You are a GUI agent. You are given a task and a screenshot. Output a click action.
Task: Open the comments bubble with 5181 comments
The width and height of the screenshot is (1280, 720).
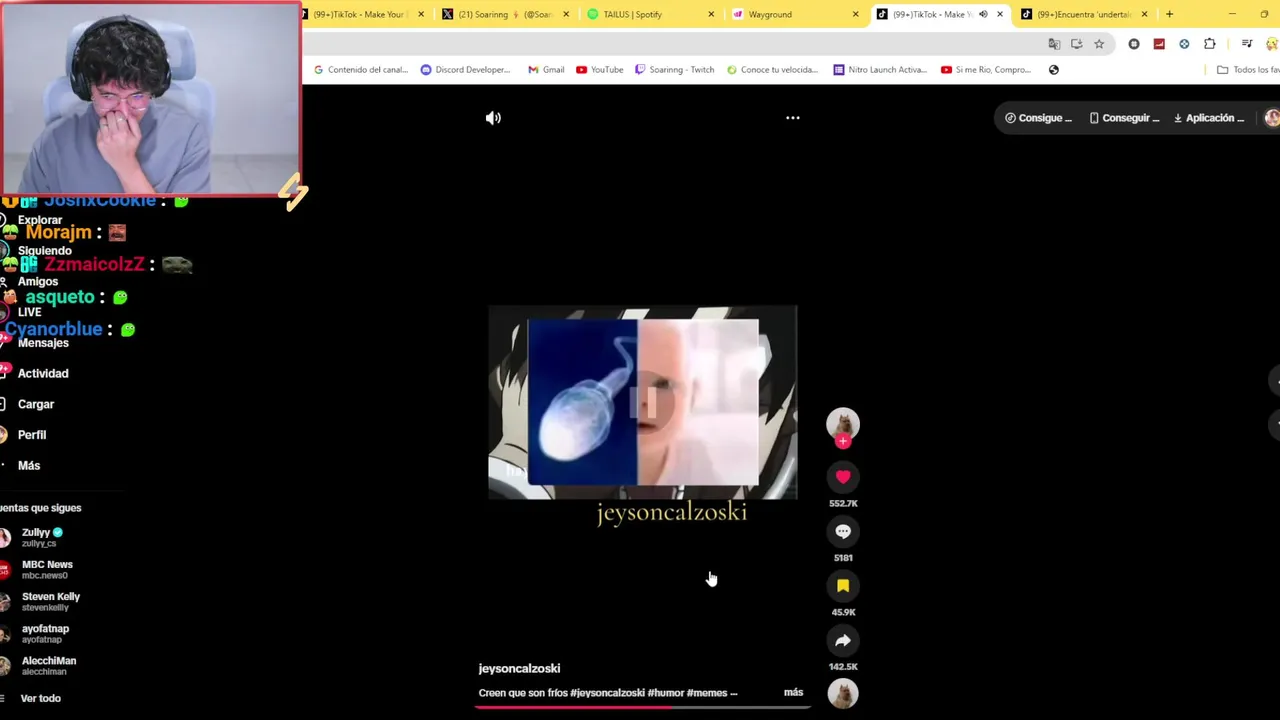(843, 532)
